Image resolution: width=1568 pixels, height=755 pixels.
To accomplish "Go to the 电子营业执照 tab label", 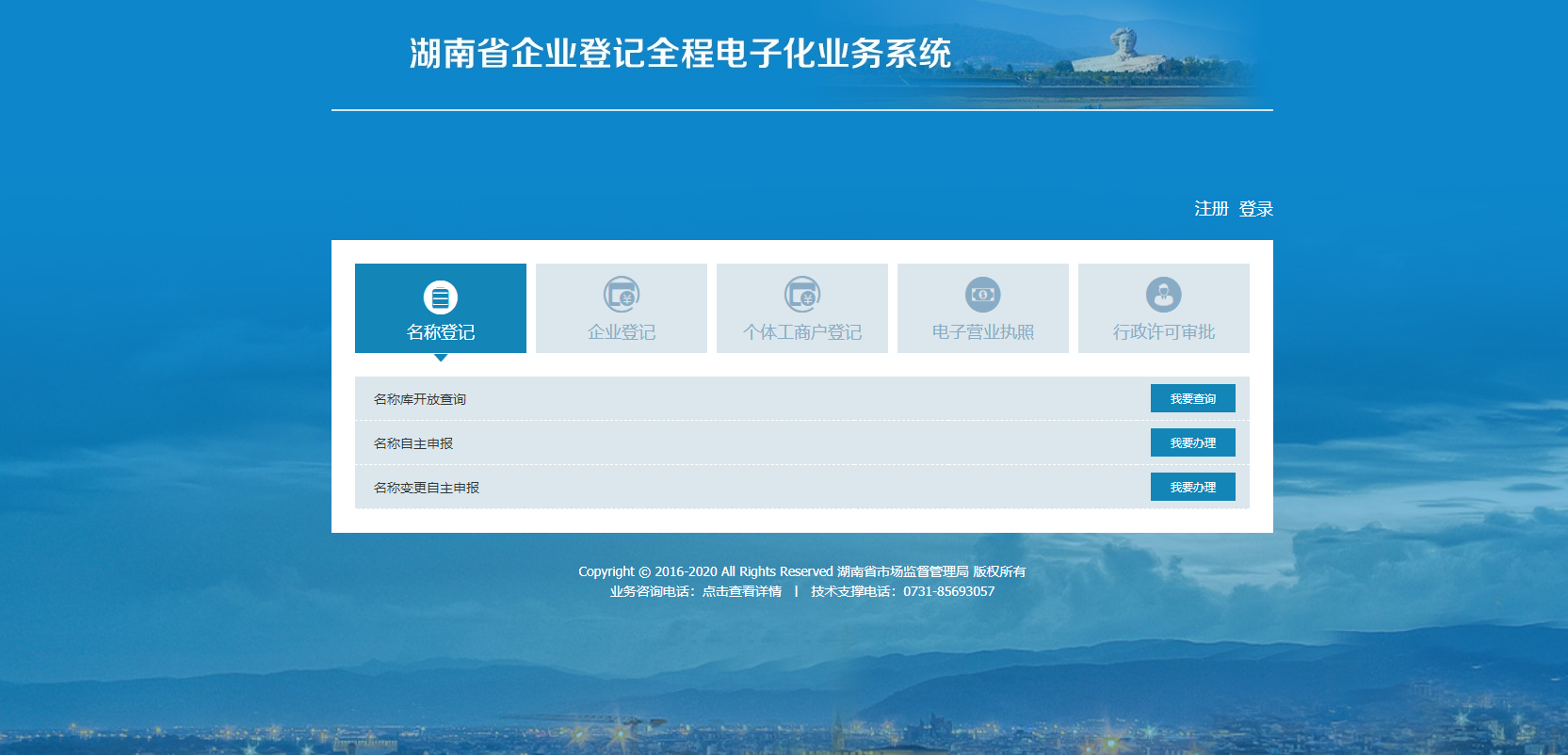I will pyautogui.click(x=982, y=332).
